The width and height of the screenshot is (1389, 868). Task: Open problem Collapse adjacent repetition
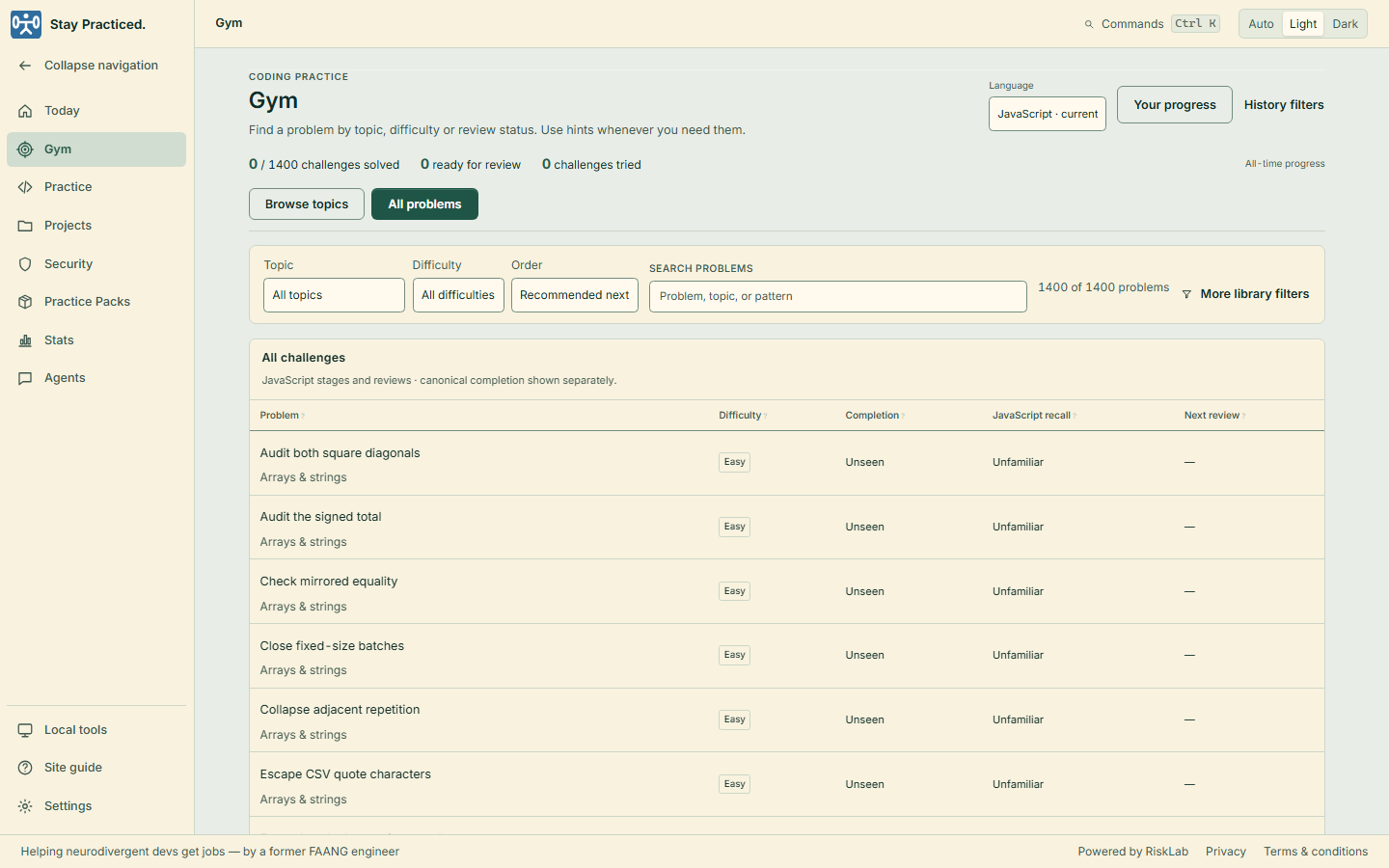[340, 710]
